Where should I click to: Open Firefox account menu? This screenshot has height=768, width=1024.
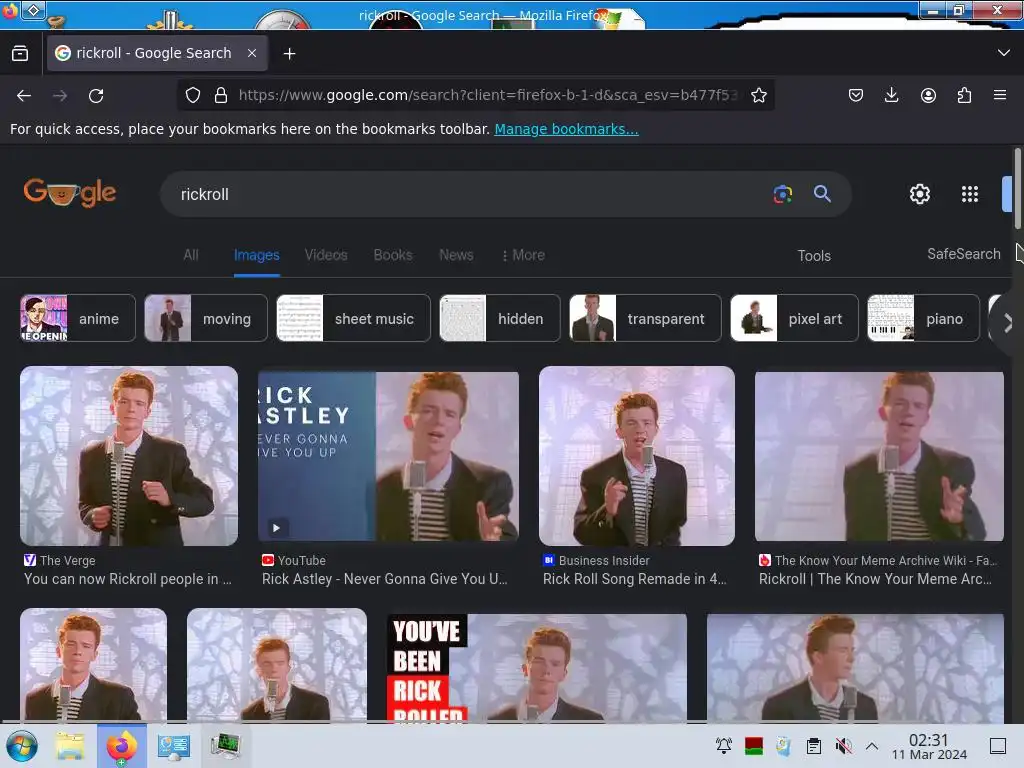928,95
